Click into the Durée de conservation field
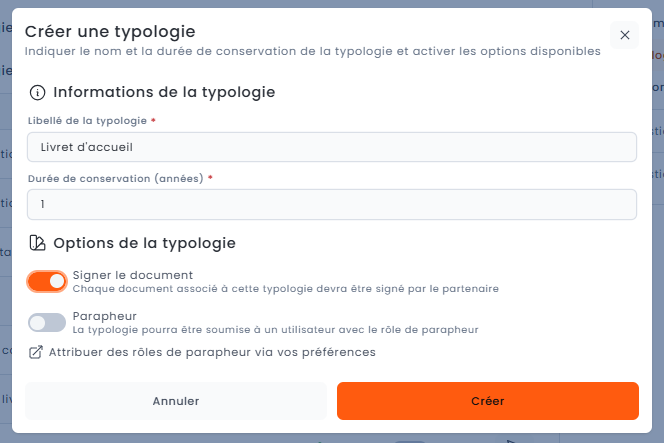Viewport: 664px width, 443px height. [x=331, y=204]
